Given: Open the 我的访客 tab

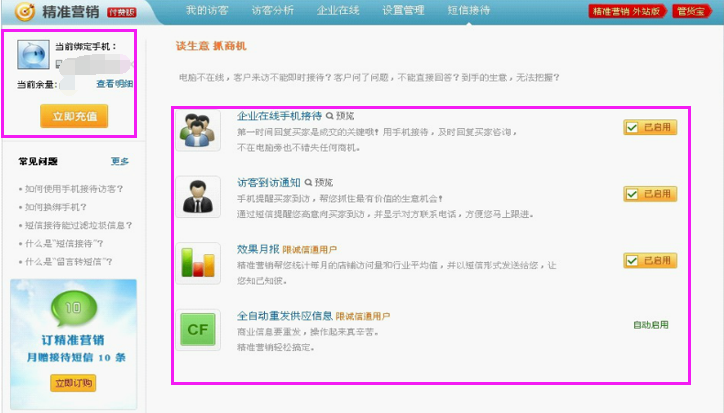Looking at the screenshot, I should click(207, 10).
